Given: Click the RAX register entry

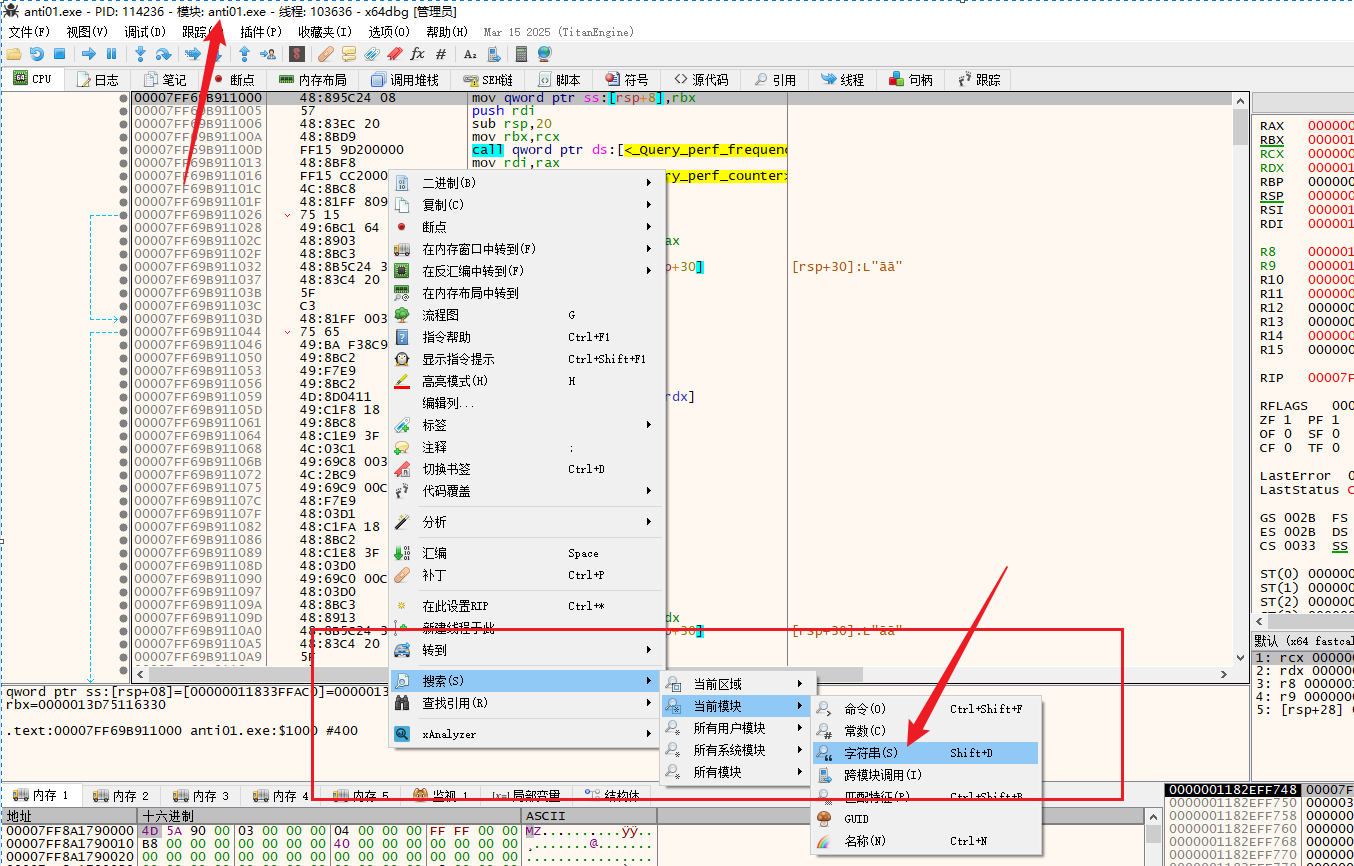Looking at the screenshot, I should pyautogui.click(x=1272, y=126).
